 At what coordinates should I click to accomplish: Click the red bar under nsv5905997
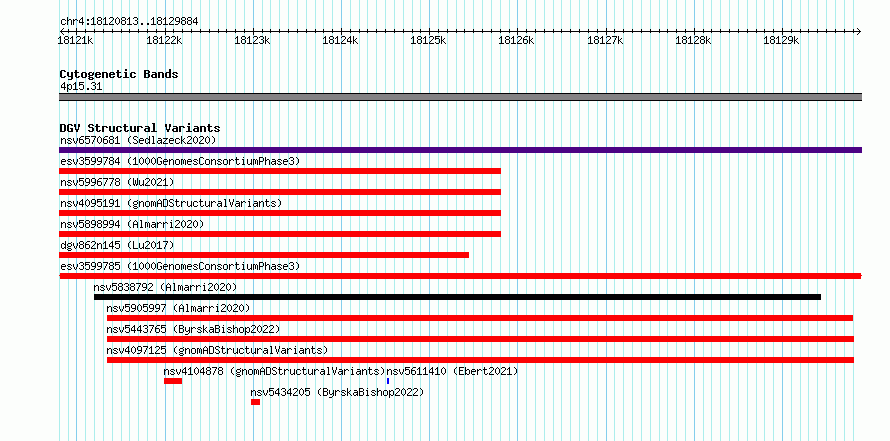pos(480,318)
